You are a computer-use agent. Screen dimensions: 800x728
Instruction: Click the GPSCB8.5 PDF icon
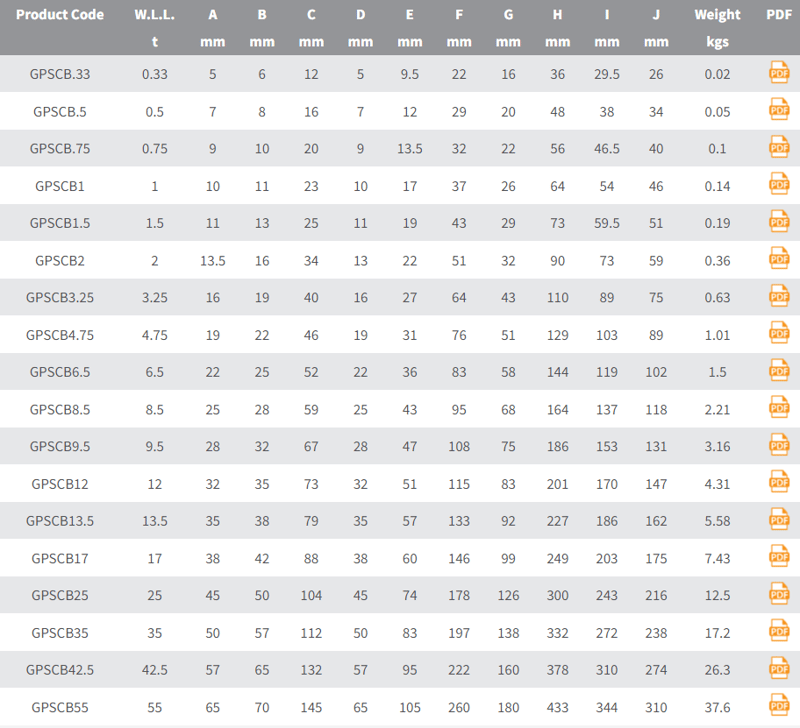[779, 408]
